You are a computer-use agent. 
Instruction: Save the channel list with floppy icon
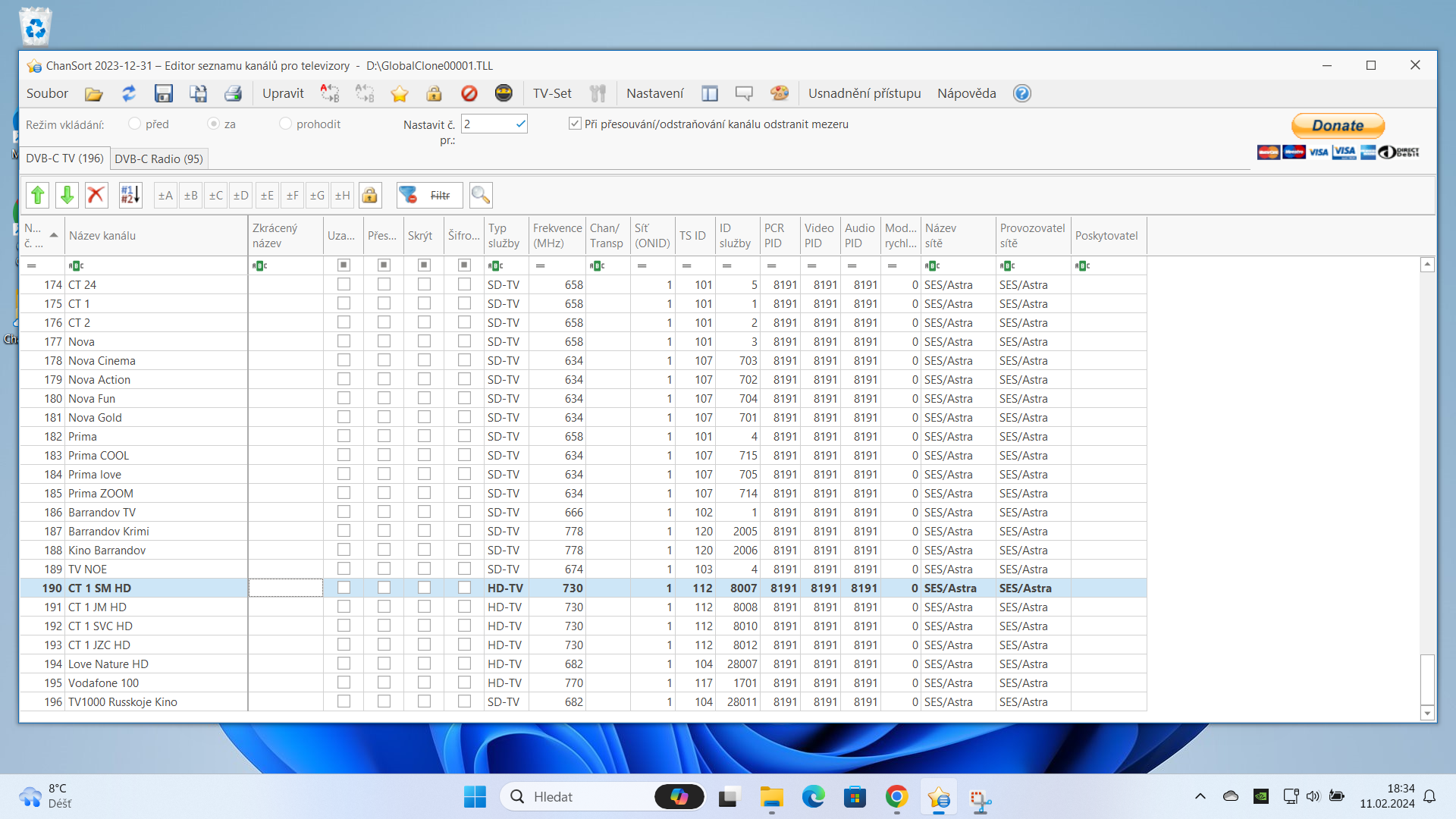163,93
